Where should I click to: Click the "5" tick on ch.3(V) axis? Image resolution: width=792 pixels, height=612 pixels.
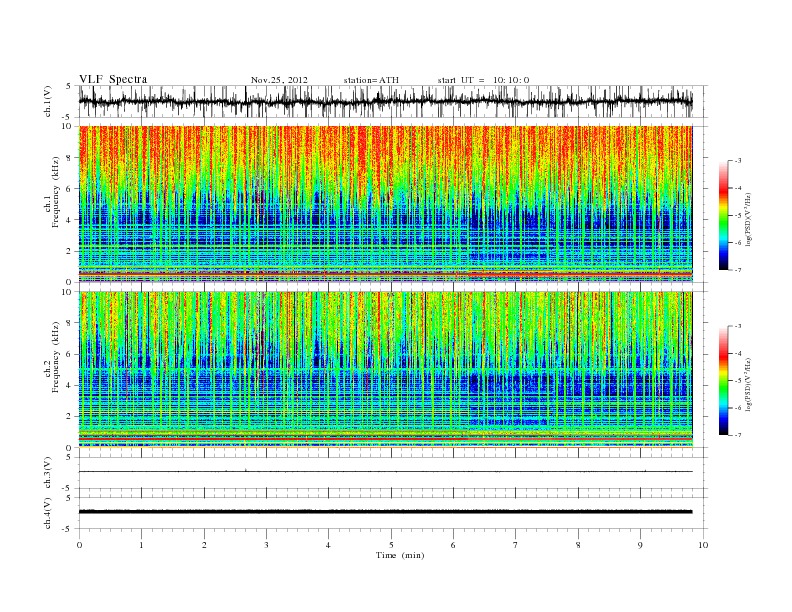pos(70,457)
